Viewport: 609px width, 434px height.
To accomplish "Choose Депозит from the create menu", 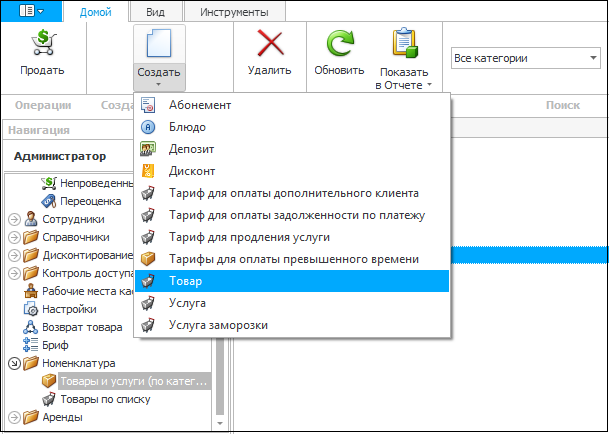I will pyautogui.click(x=292, y=149).
